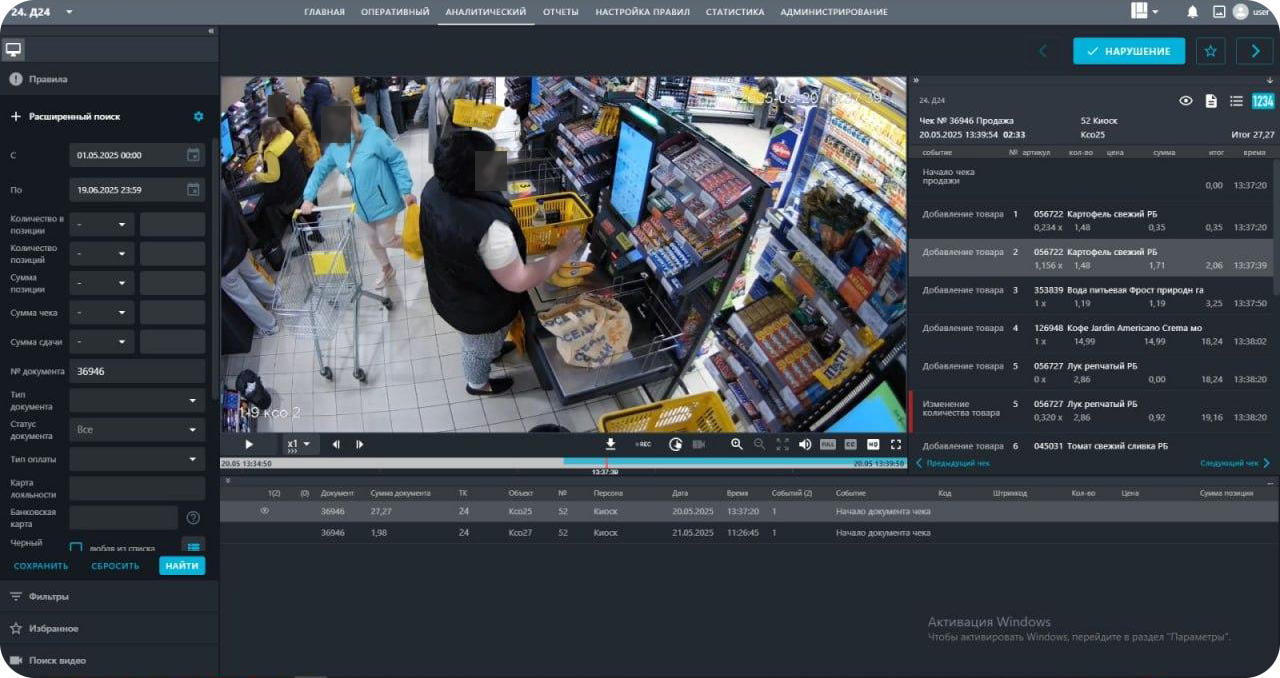Click the advanced search settings gear
The image size is (1280, 678).
pos(198,117)
